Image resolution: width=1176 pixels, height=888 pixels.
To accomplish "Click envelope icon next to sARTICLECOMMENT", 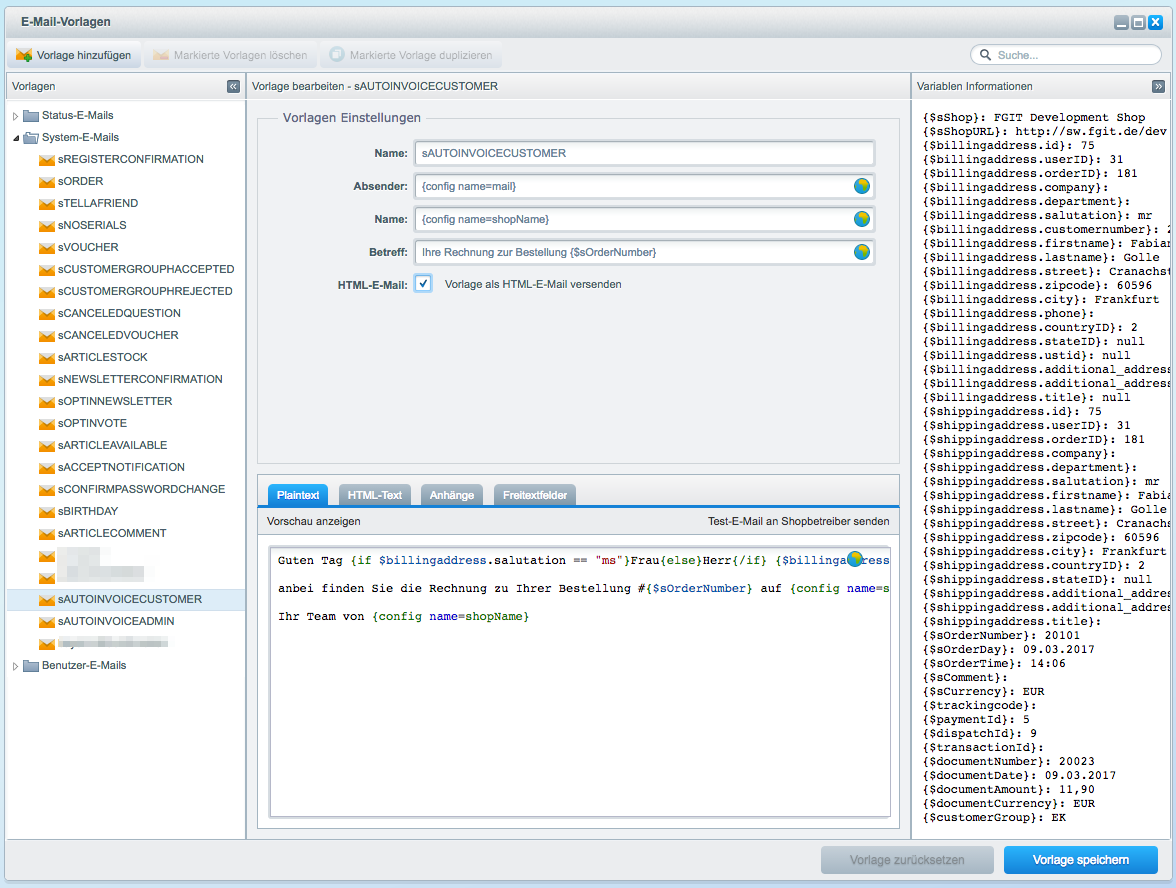I will click(x=46, y=534).
